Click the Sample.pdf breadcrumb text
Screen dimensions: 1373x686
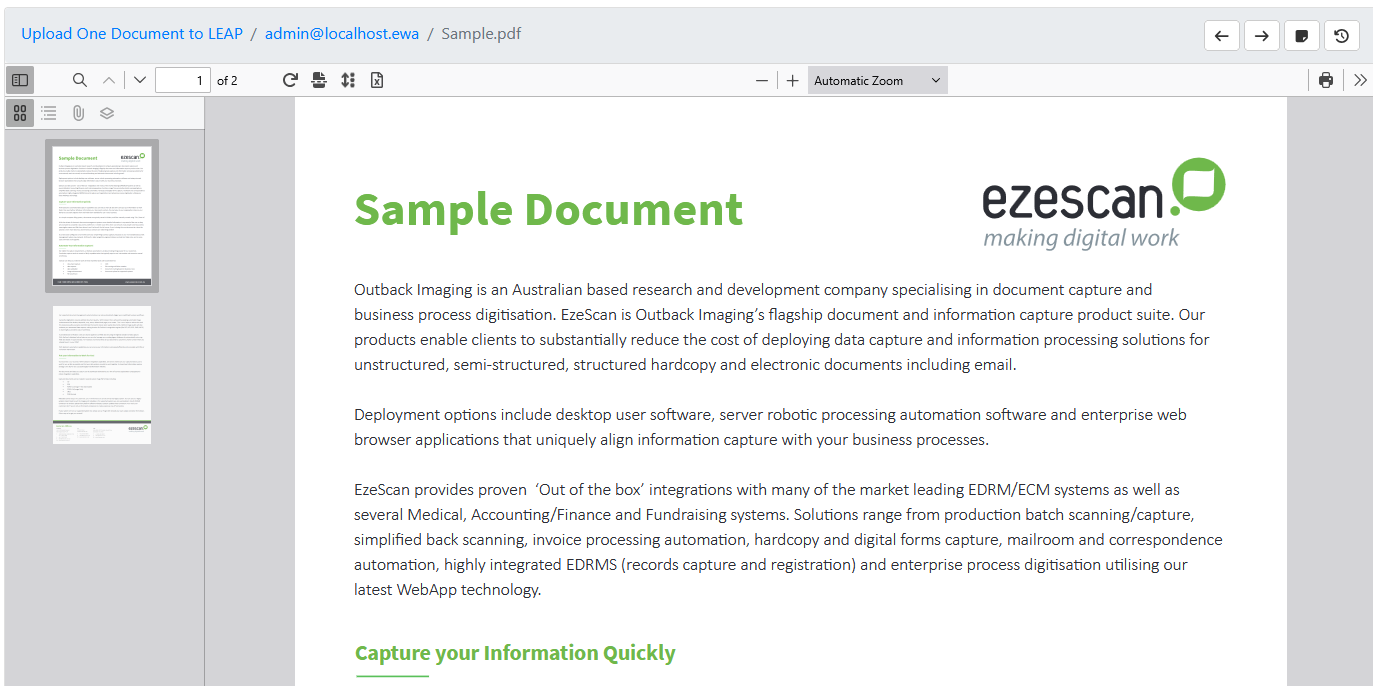[481, 34]
